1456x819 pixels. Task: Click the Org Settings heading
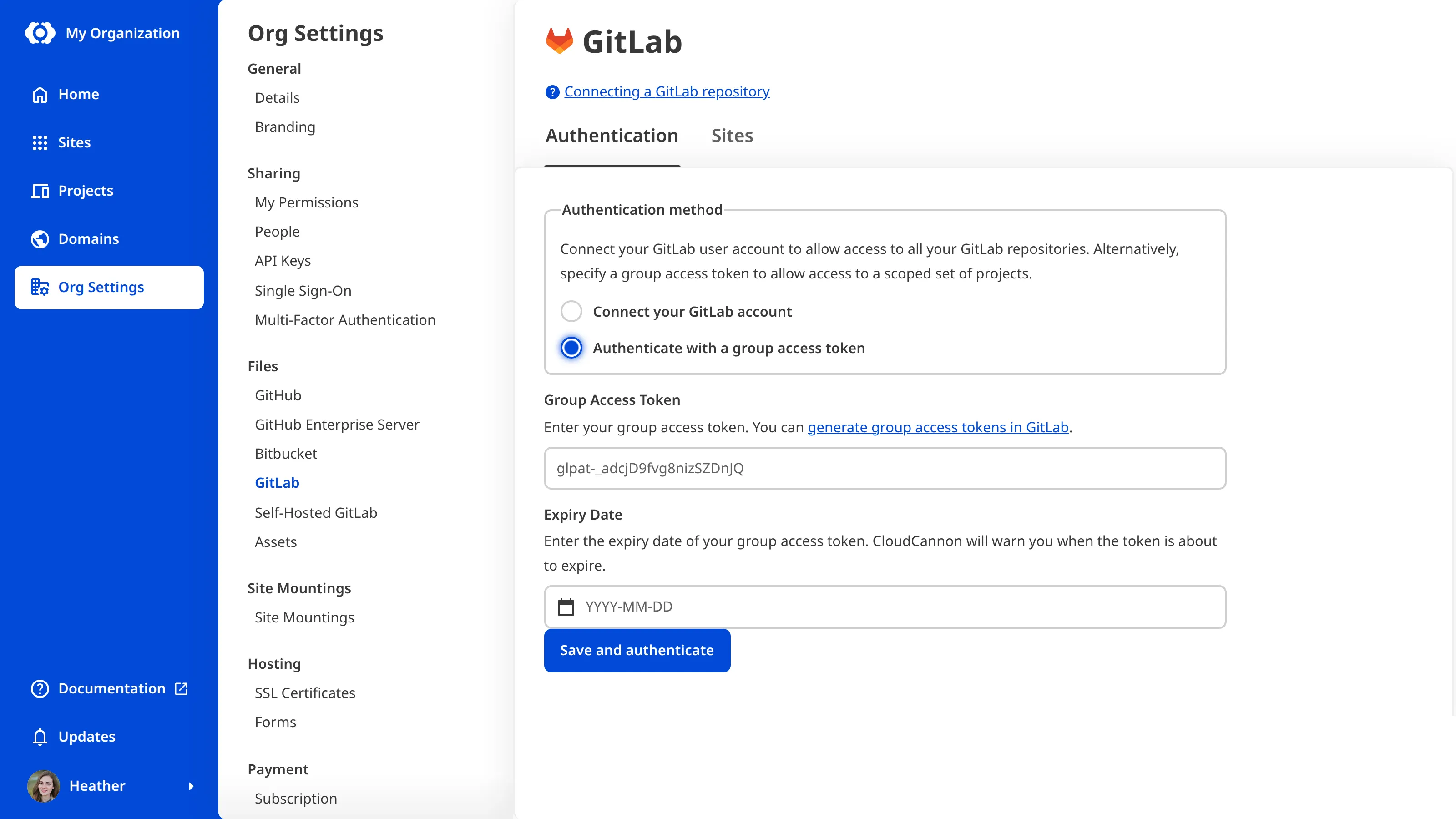315,33
